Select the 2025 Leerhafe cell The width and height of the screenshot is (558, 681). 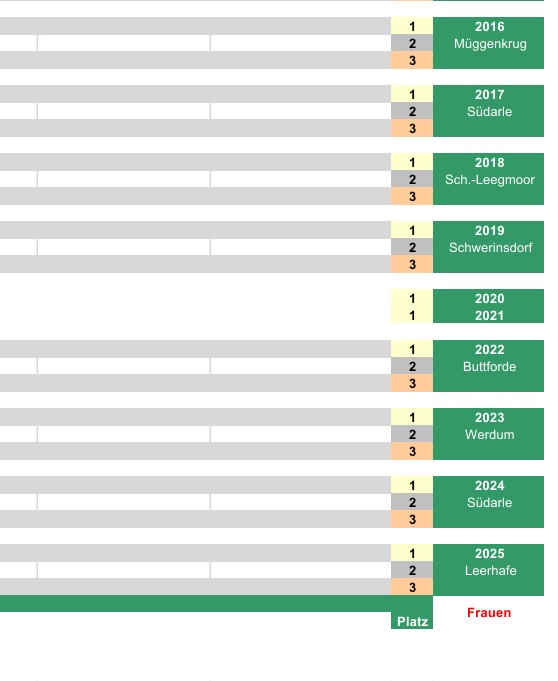(489, 570)
